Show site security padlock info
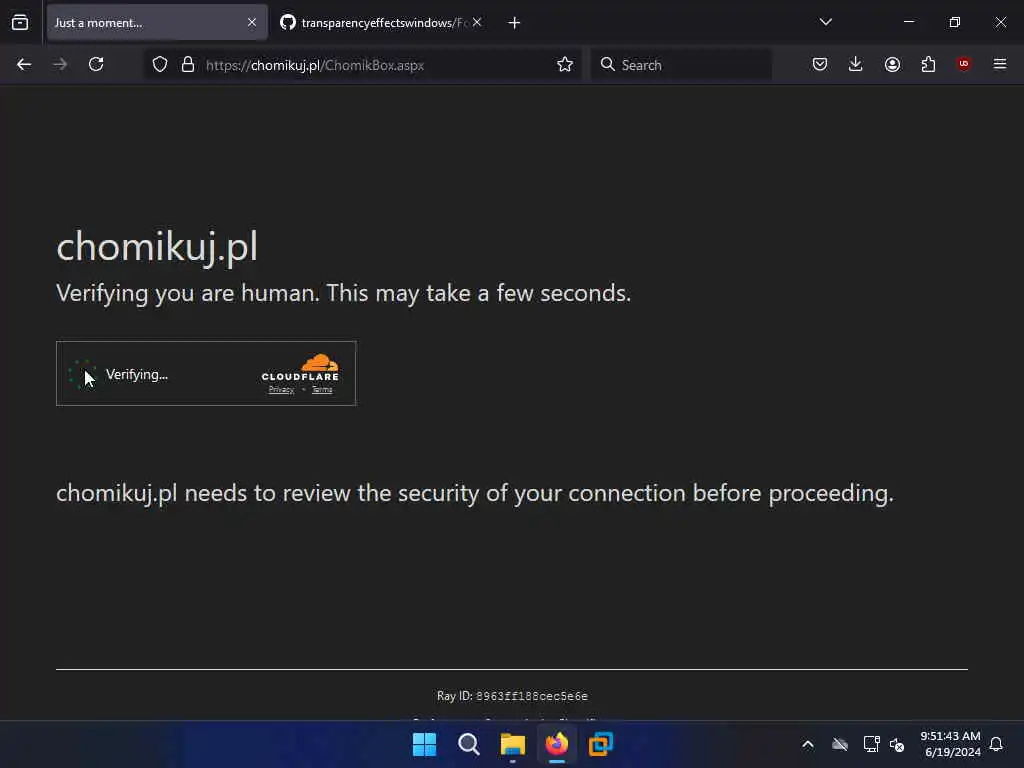 pos(188,65)
